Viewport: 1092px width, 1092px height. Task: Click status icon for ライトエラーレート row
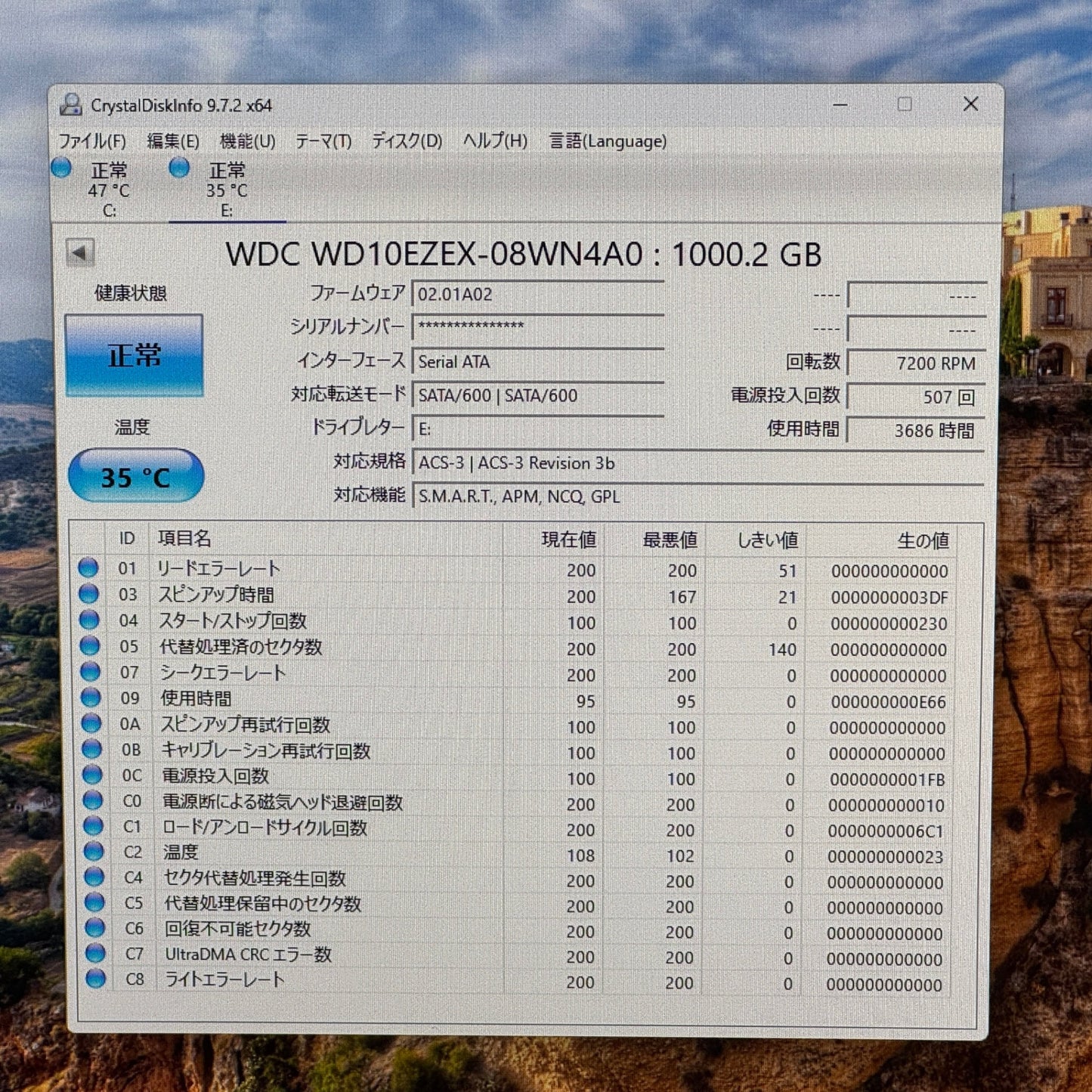coord(96,979)
